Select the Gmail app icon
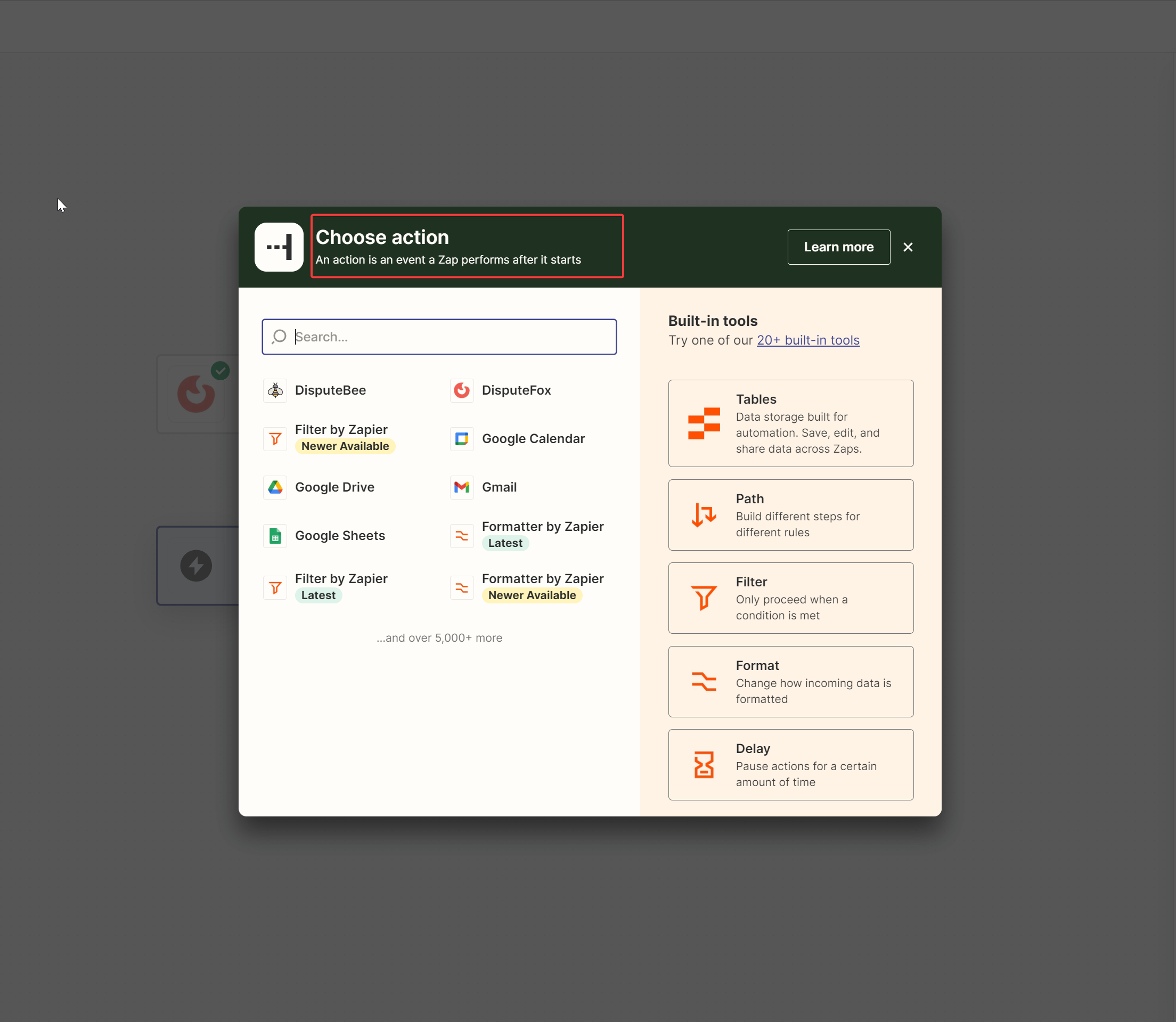 pos(461,487)
